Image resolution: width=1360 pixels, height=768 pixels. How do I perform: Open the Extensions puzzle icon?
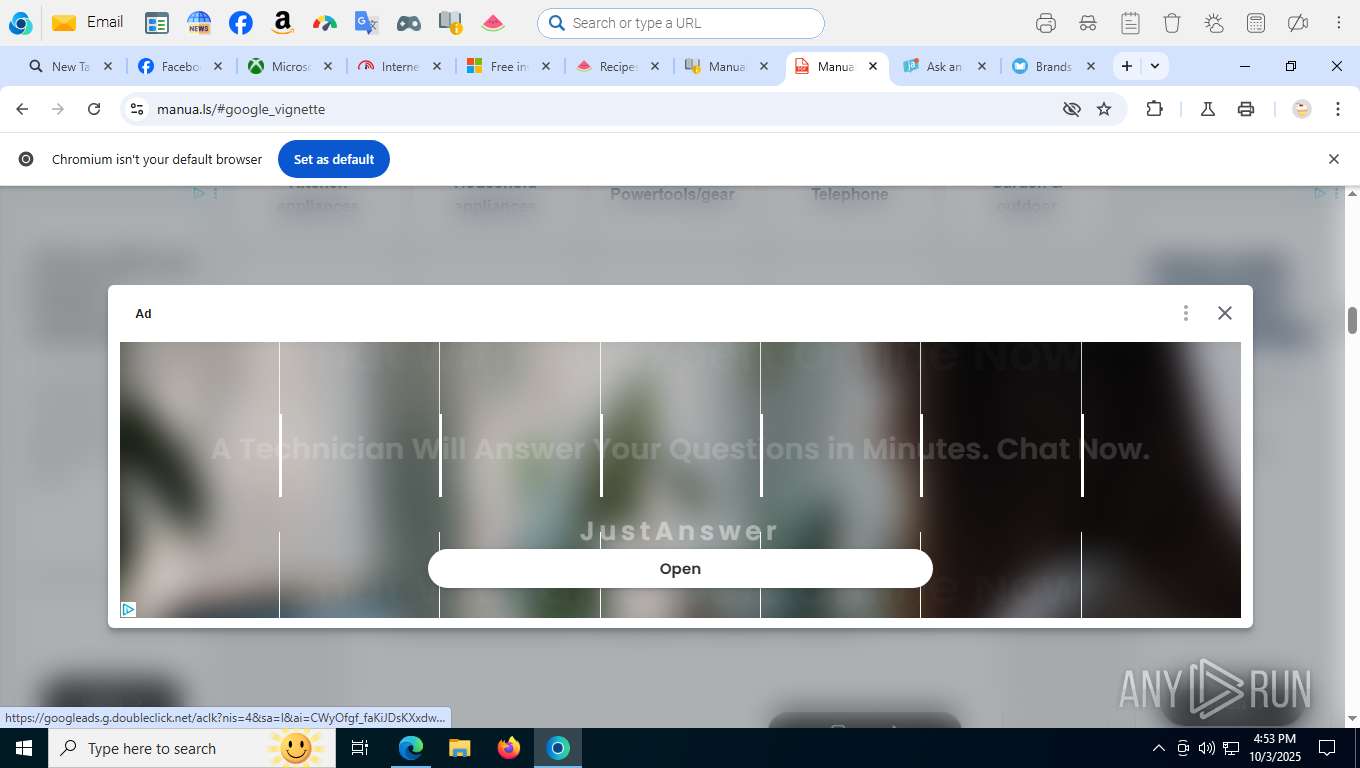pyautogui.click(x=1154, y=109)
